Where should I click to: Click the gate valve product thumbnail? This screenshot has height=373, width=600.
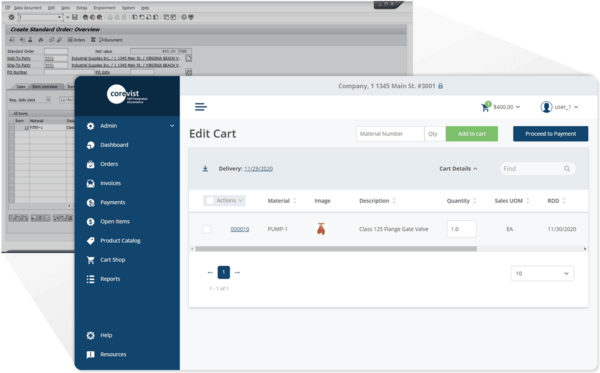(321, 229)
